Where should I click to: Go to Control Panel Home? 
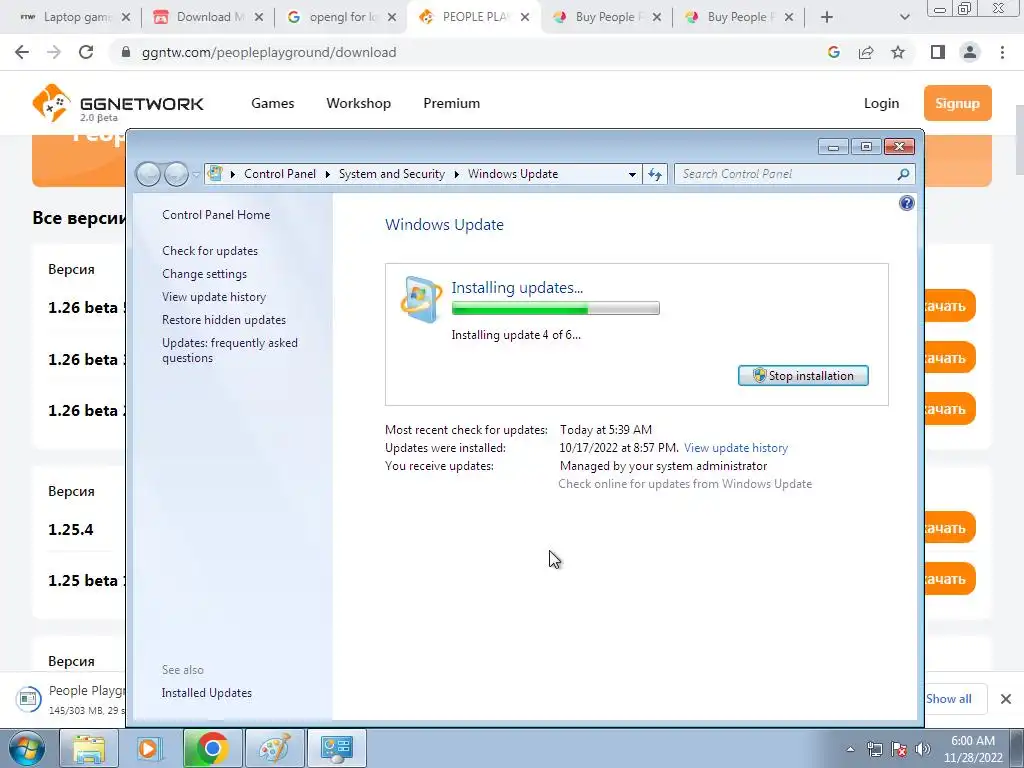216,215
